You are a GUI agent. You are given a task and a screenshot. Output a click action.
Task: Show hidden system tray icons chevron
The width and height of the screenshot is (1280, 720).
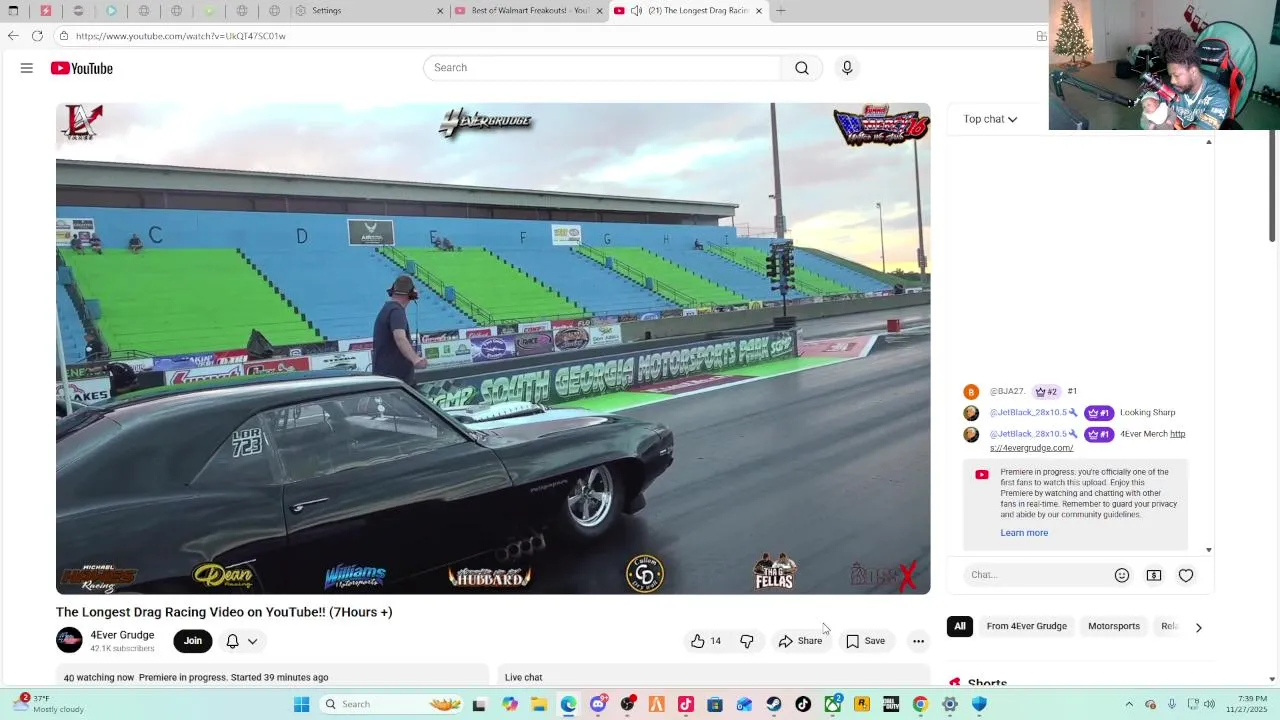pyautogui.click(x=1129, y=704)
